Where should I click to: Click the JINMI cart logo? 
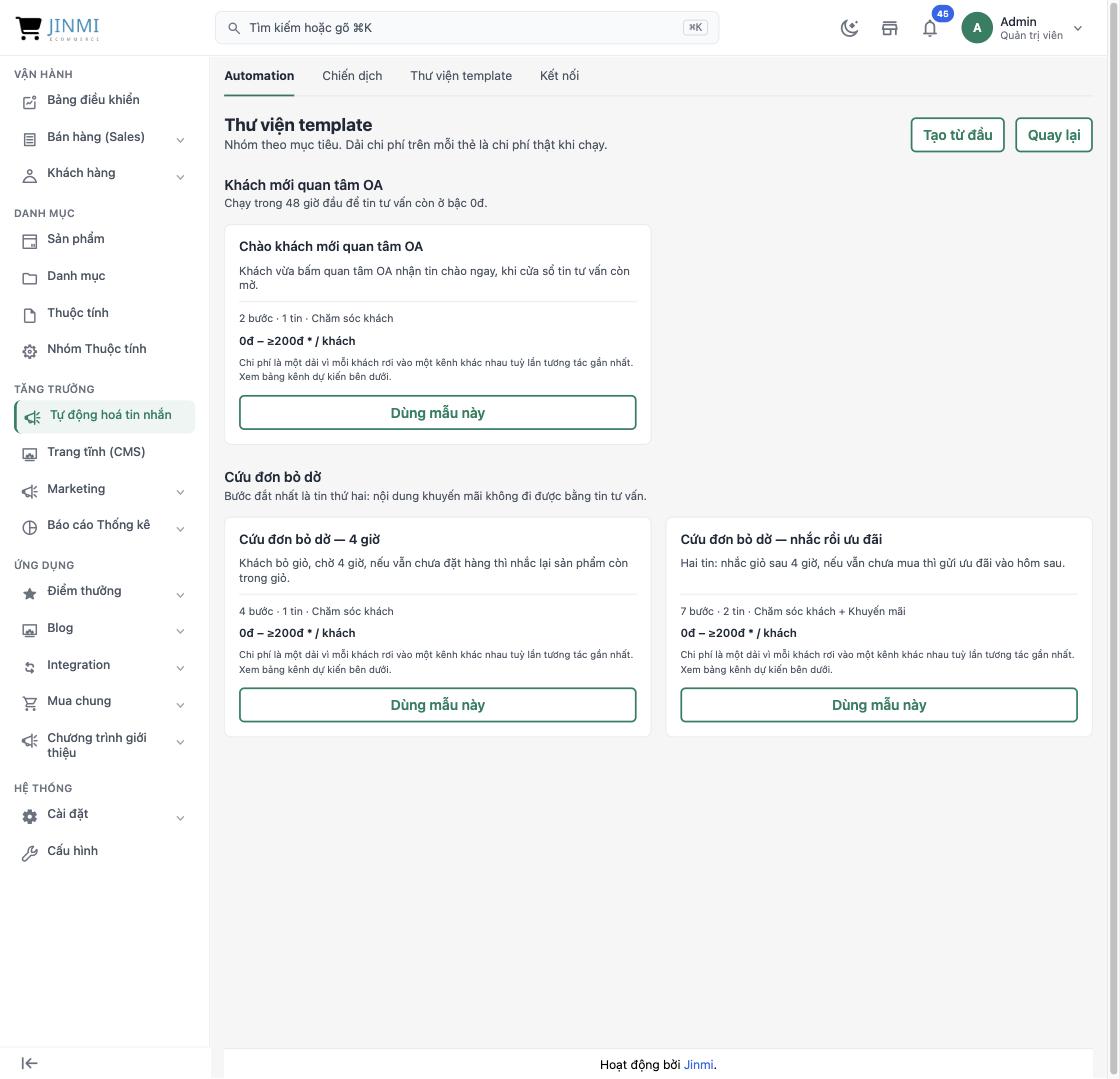[57, 28]
